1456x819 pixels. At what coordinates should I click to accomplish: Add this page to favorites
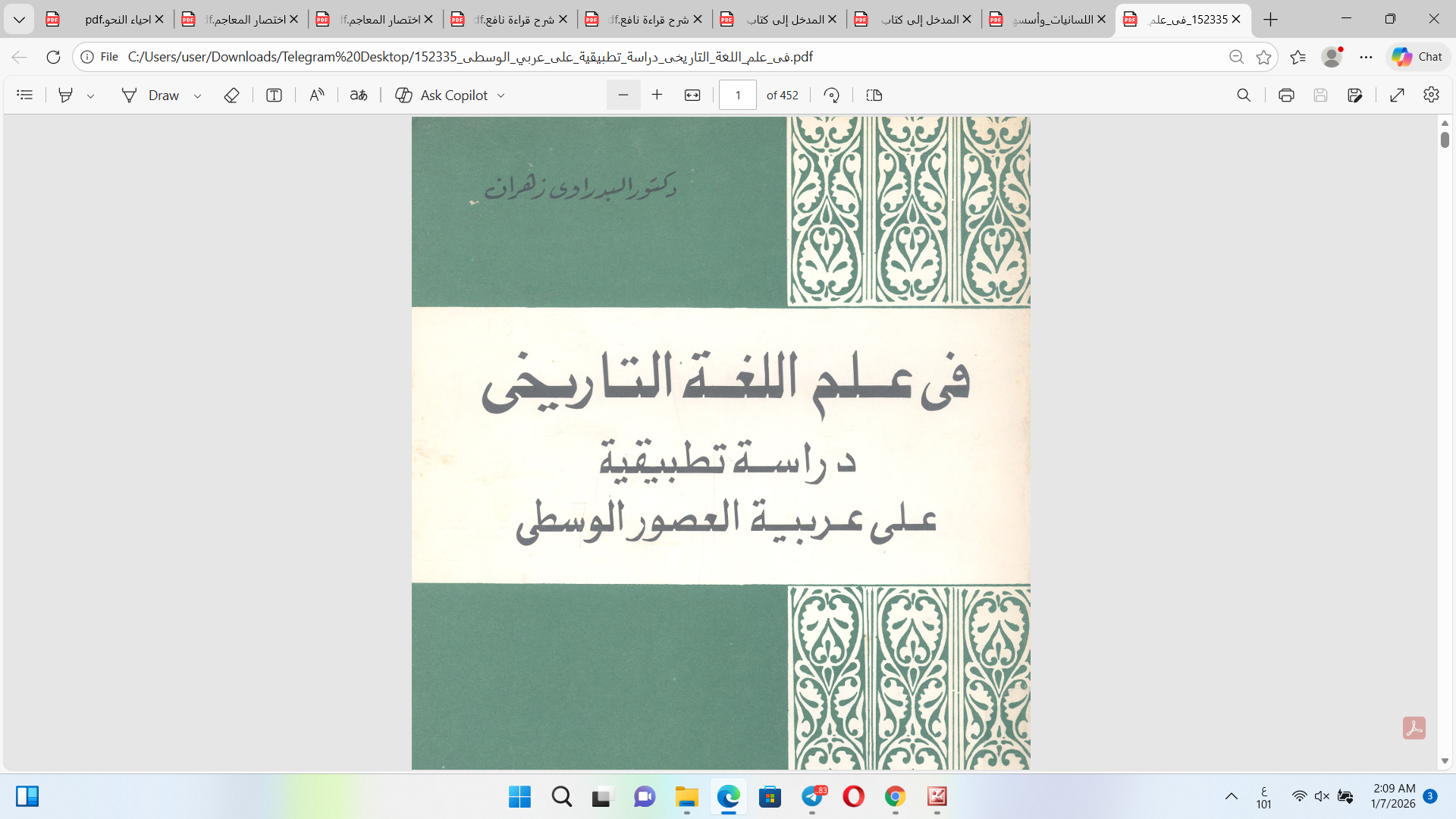point(1263,57)
